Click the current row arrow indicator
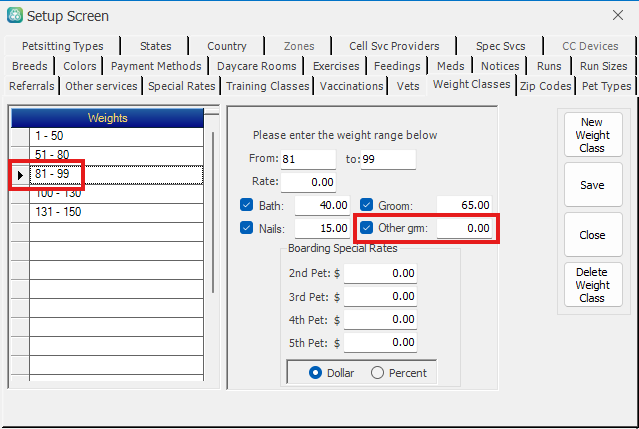 [20, 175]
